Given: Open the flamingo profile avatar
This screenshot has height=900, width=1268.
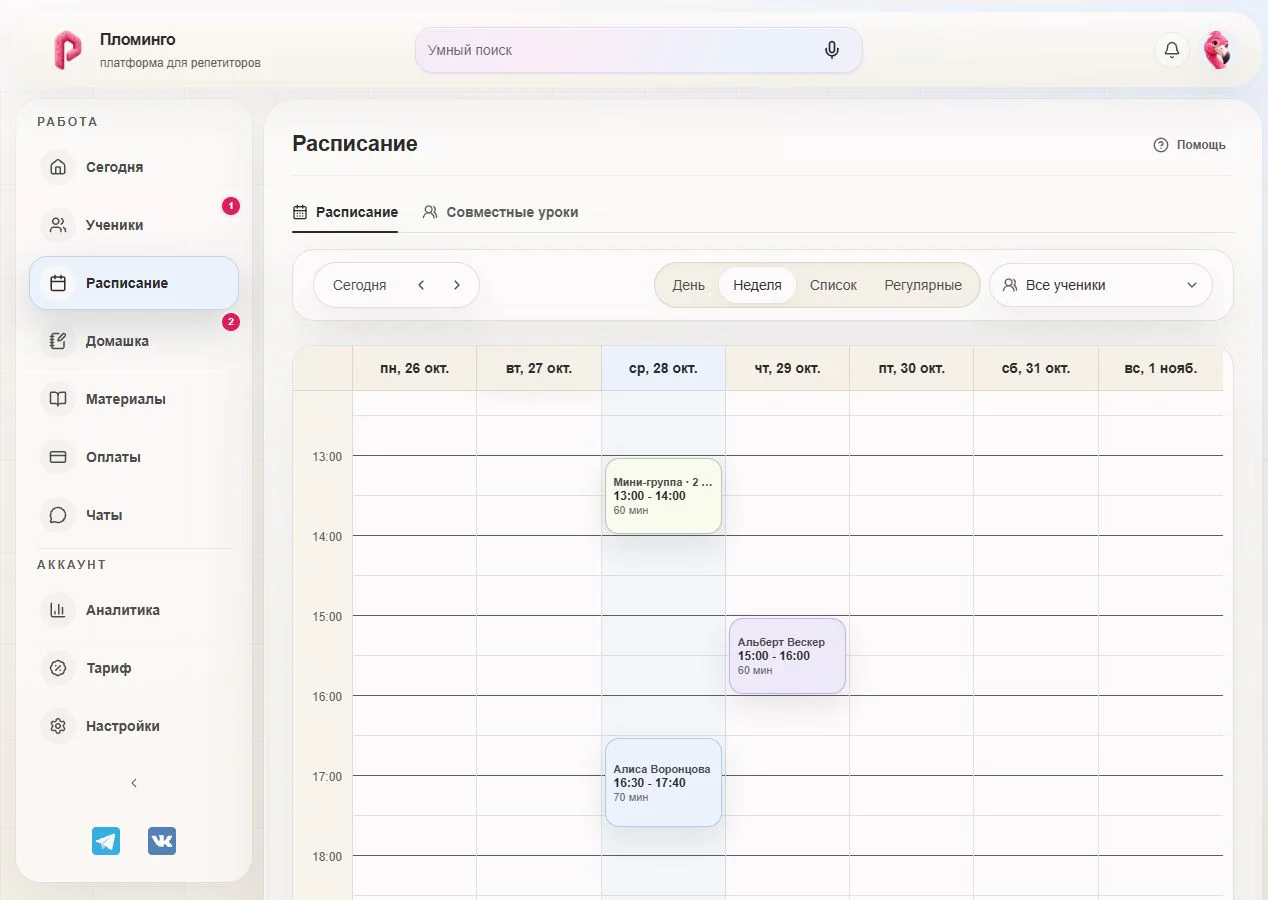Looking at the screenshot, I should [1217, 50].
